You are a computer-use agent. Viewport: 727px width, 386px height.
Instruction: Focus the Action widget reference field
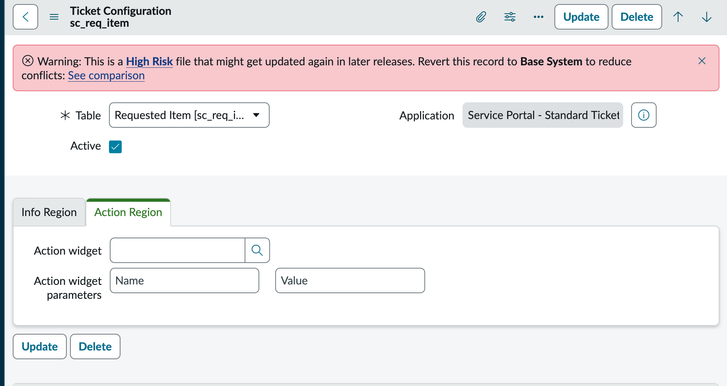[x=178, y=250]
